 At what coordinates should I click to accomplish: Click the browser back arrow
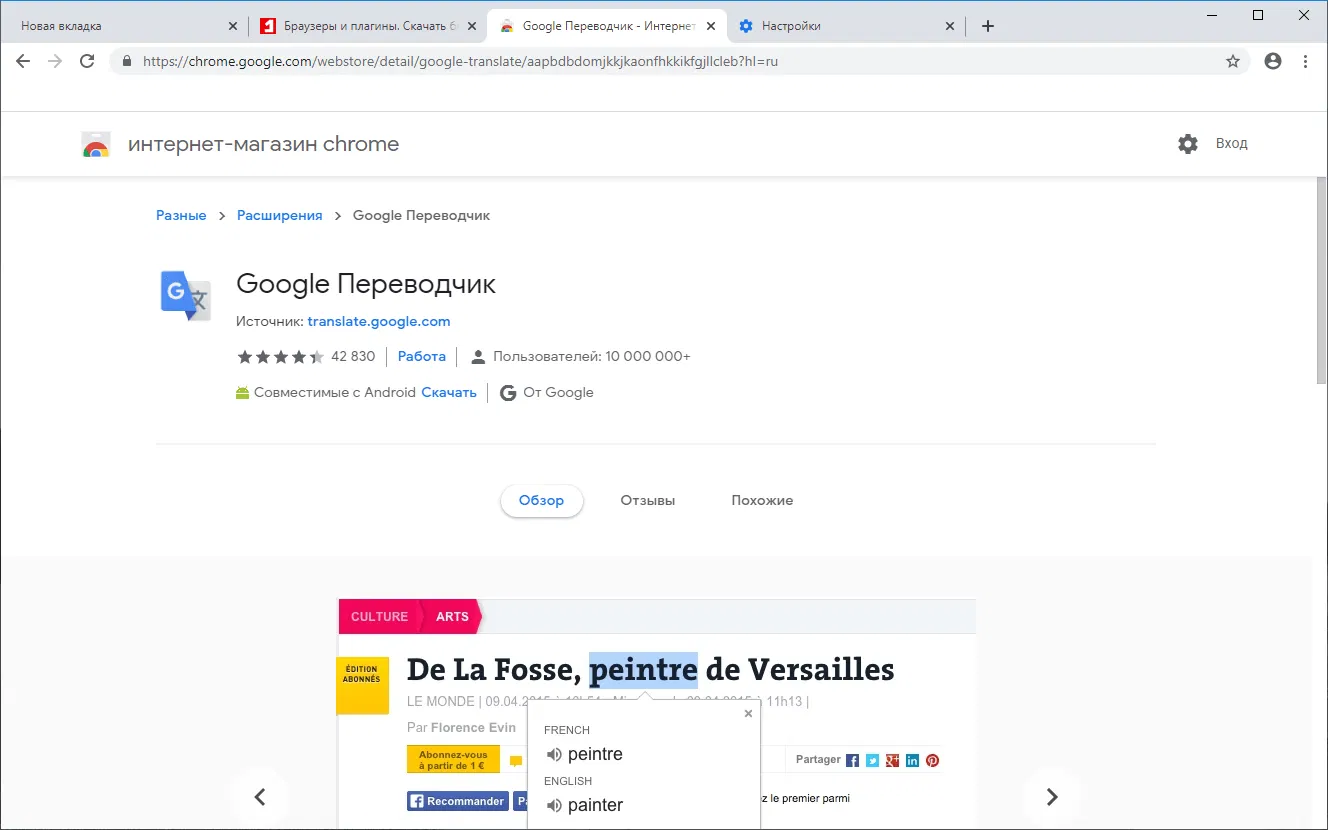pyautogui.click(x=23, y=61)
